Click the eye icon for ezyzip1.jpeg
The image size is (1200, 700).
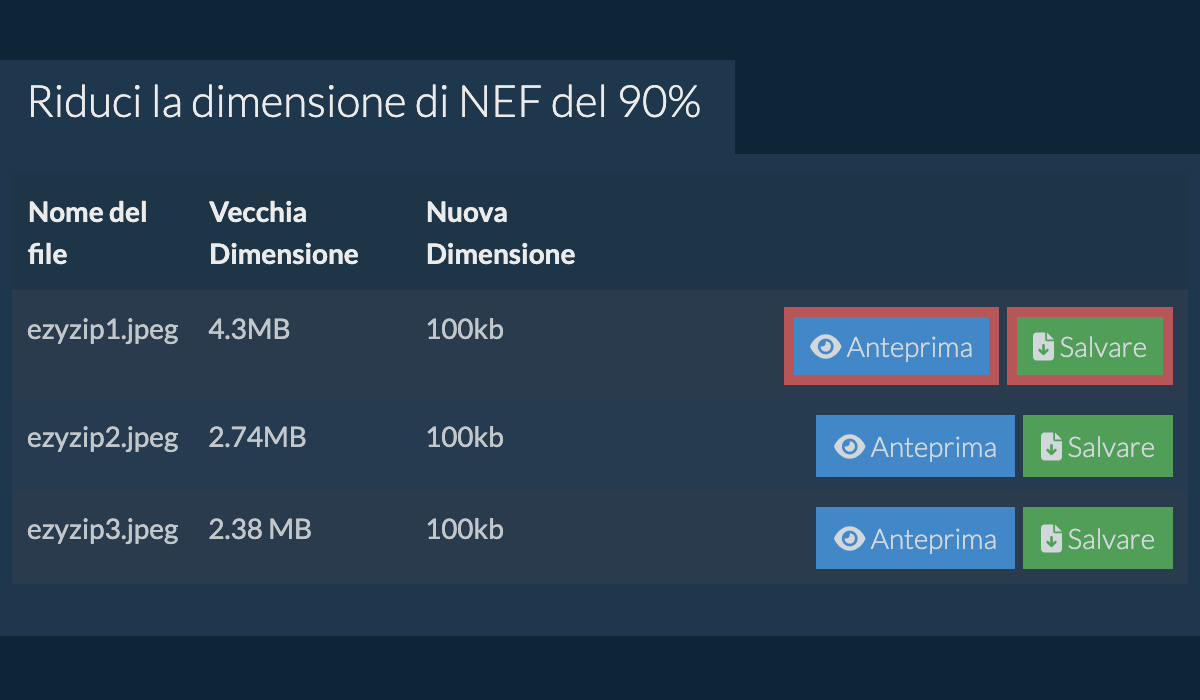(x=826, y=347)
